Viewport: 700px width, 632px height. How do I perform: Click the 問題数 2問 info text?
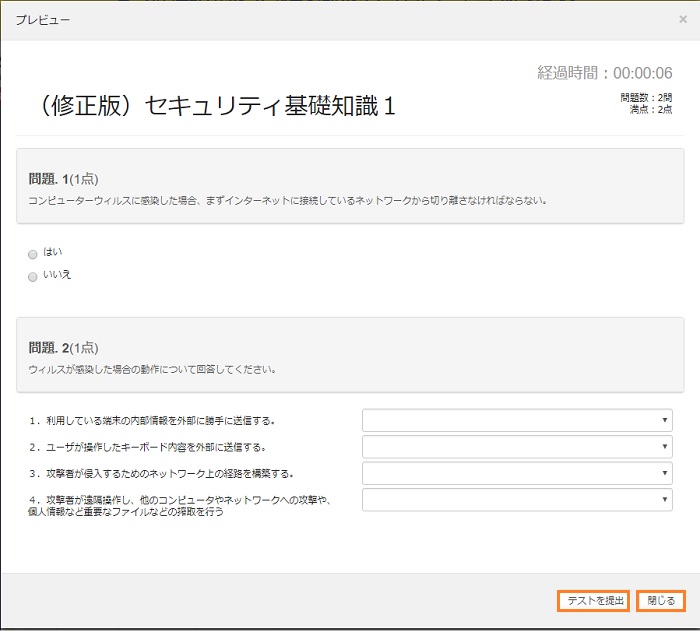(x=646, y=98)
